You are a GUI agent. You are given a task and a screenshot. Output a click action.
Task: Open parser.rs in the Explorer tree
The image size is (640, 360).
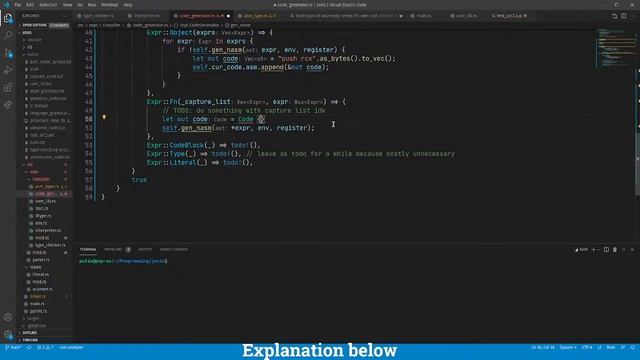[41, 260]
